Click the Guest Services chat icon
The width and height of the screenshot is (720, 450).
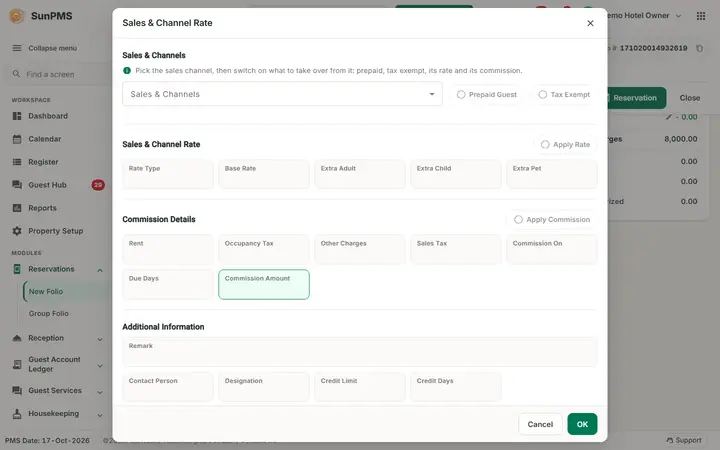click(x=17, y=391)
